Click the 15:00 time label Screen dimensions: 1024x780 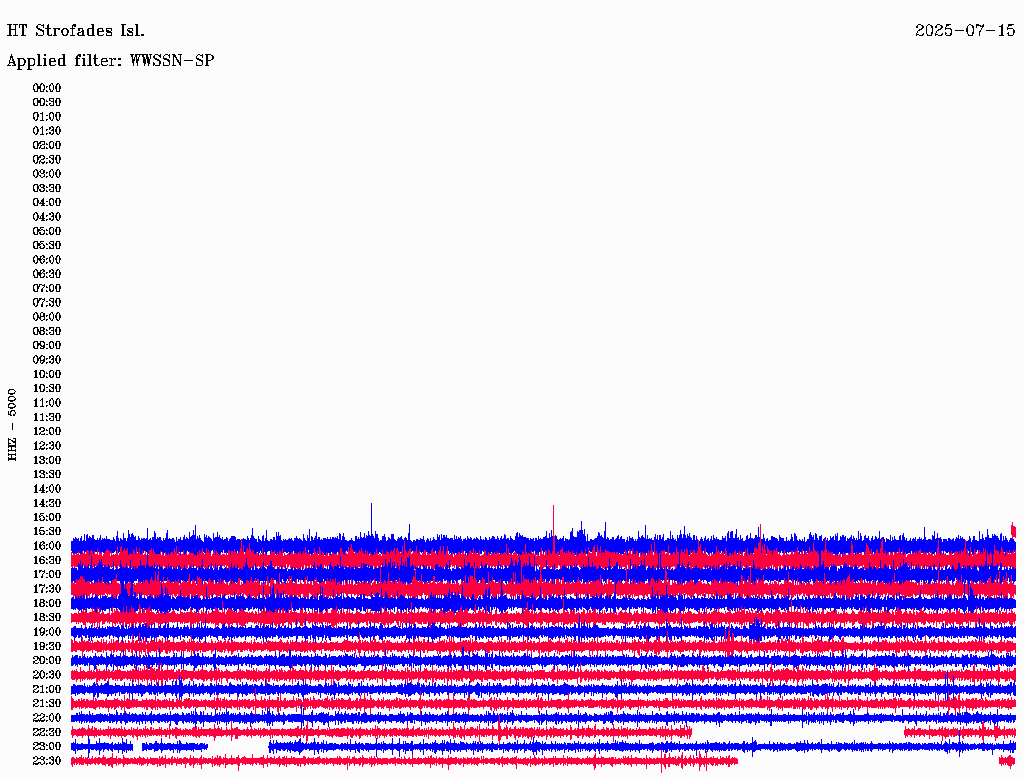pos(47,517)
